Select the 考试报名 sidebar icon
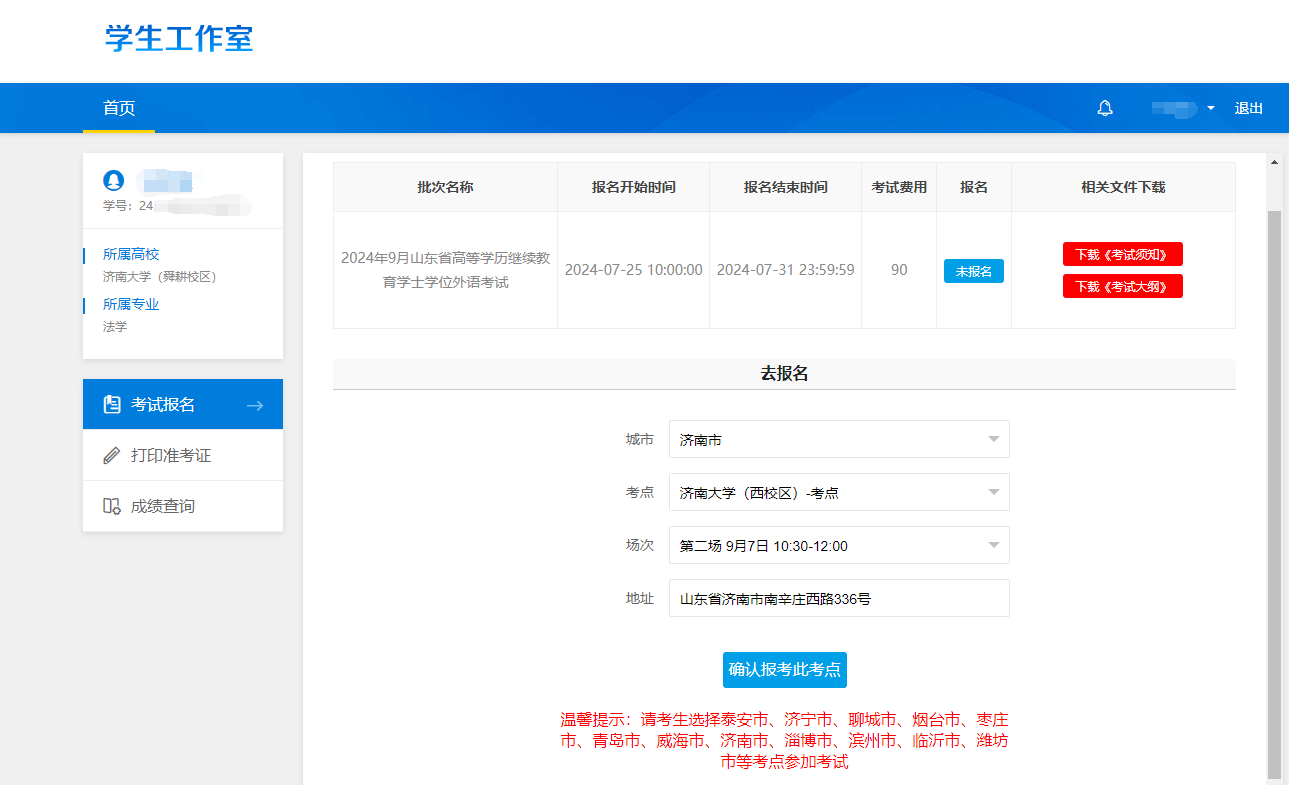 tap(111, 404)
